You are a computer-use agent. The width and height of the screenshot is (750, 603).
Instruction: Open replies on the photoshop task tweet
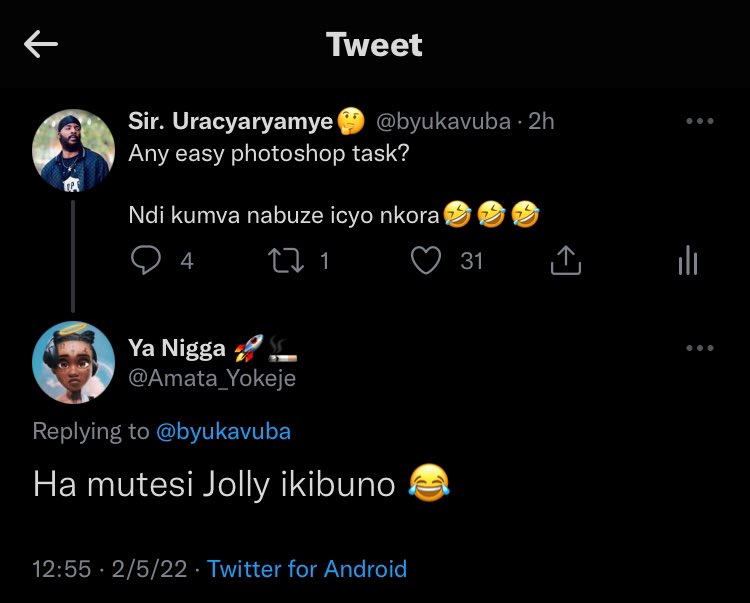[147, 261]
